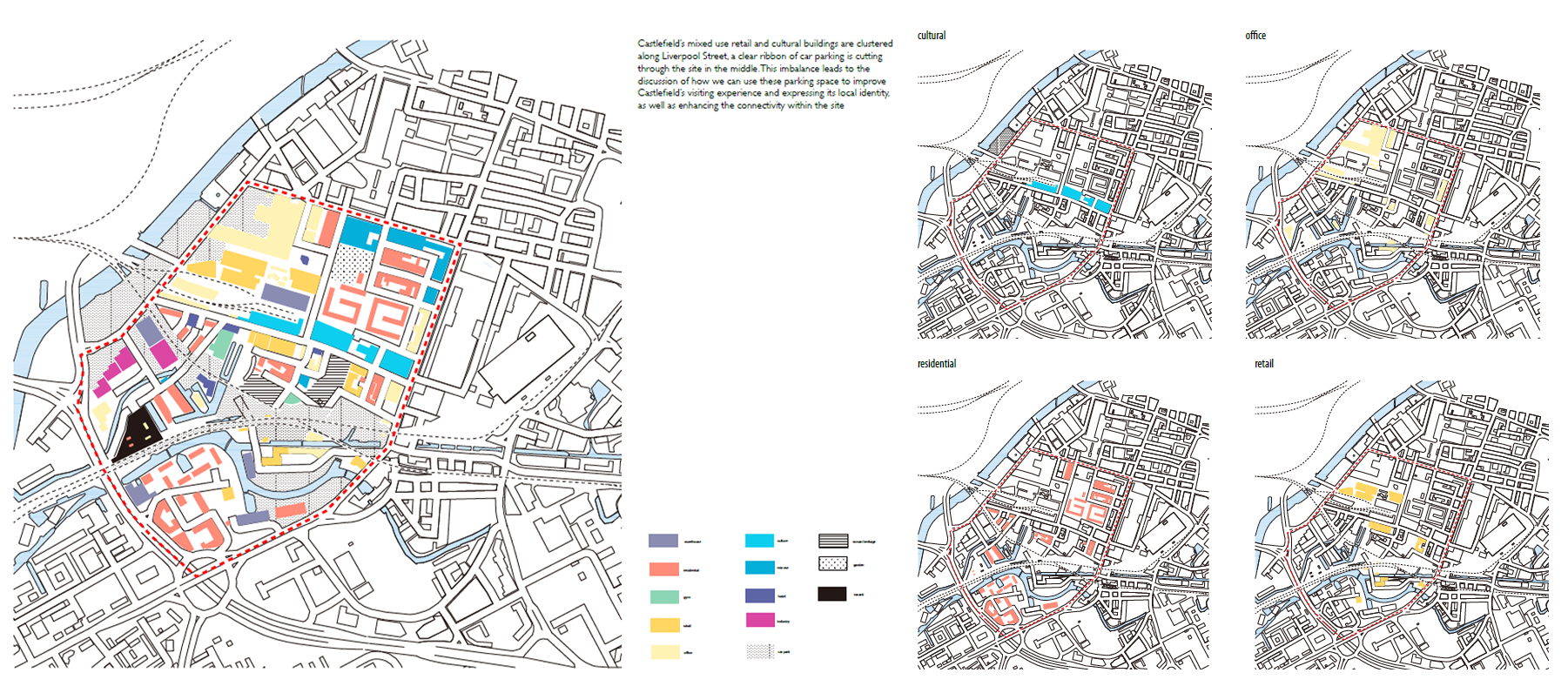Choose the orange-yellow retail legend swatch

pos(663,625)
